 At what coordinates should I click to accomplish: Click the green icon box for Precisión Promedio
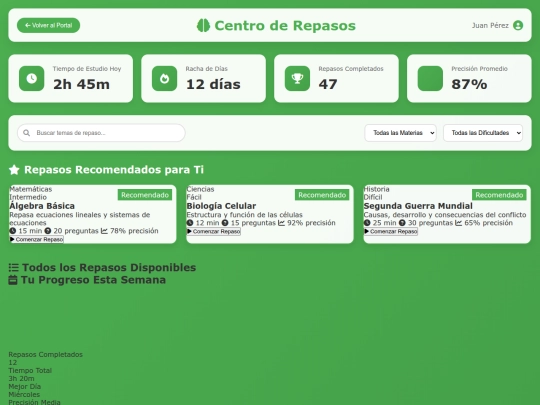pyautogui.click(x=430, y=79)
